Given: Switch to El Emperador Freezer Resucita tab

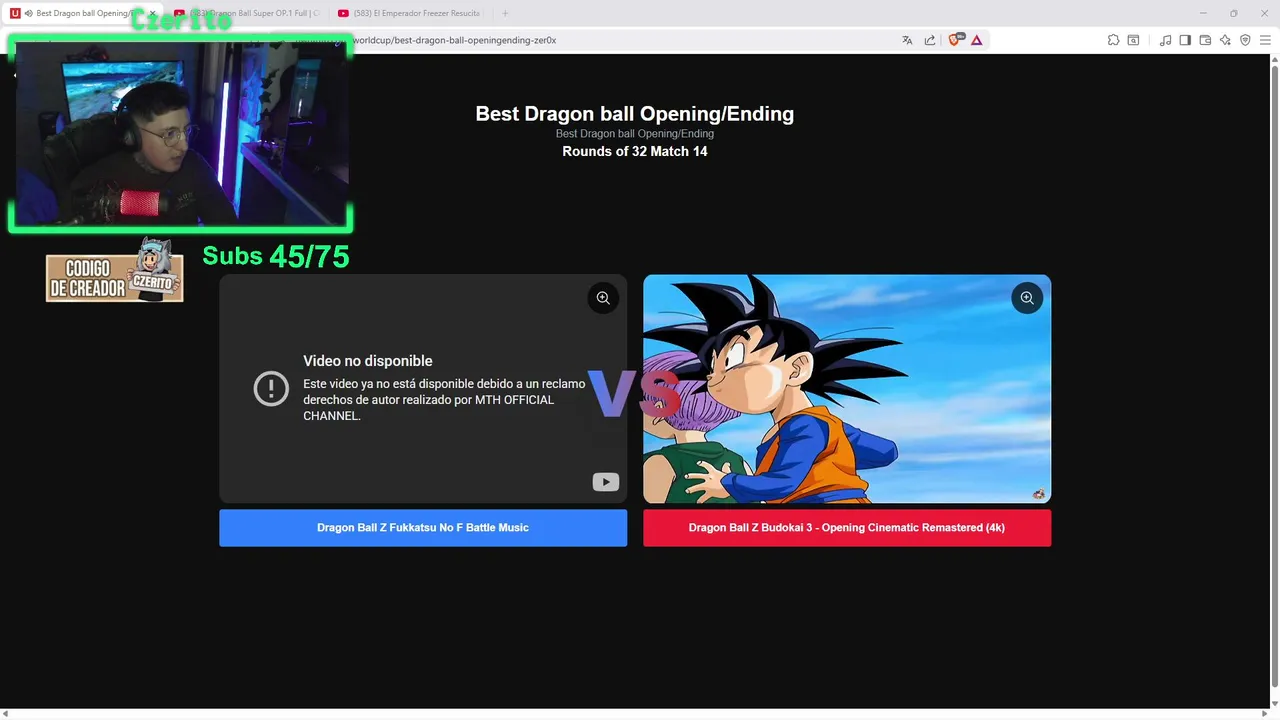Looking at the screenshot, I should [x=411, y=13].
